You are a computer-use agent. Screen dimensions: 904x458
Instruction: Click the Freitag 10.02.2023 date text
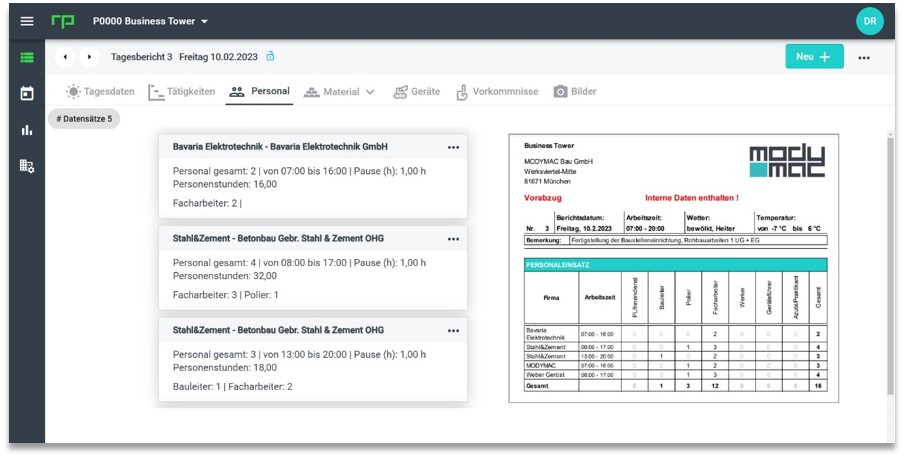point(219,57)
